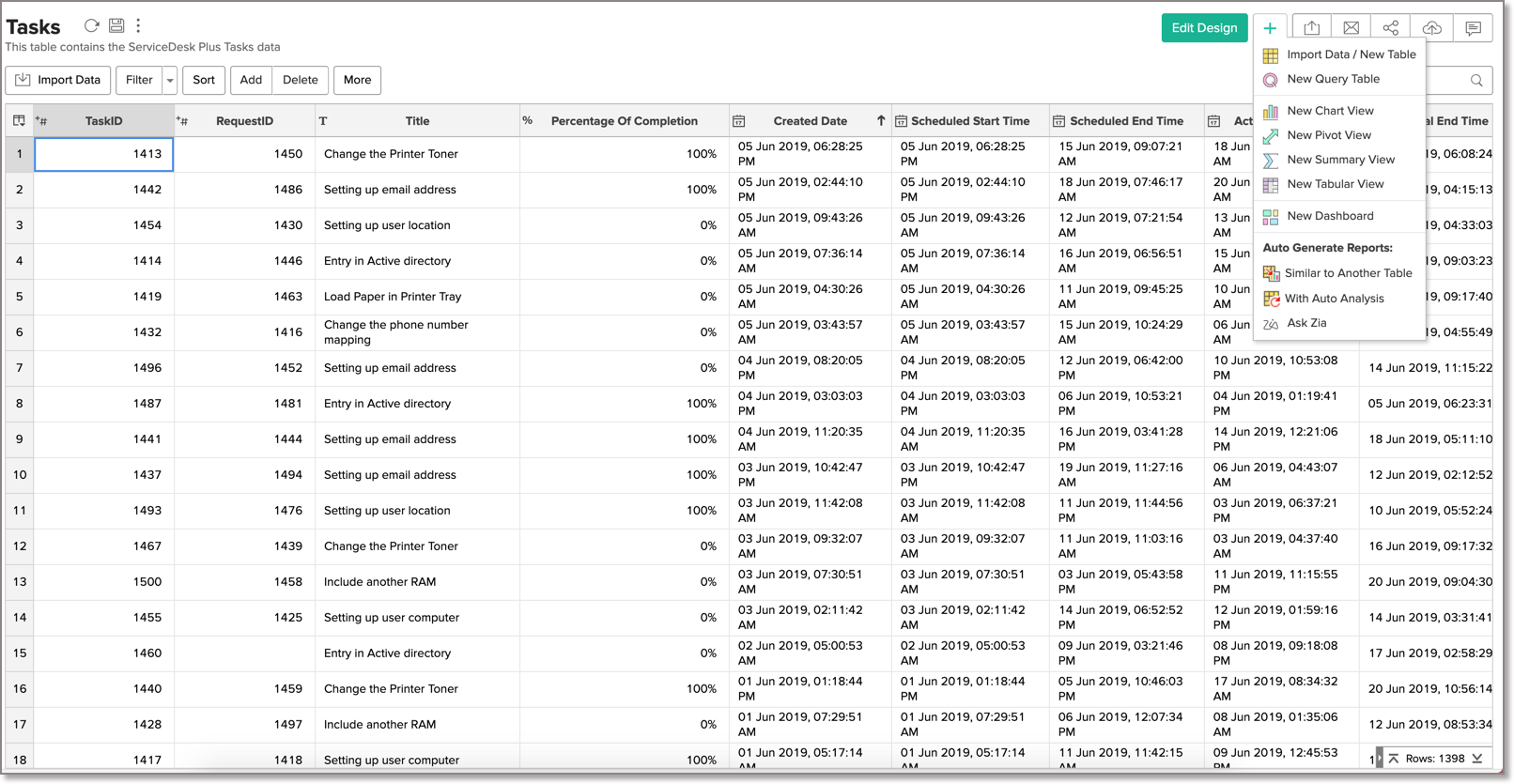Click the email envelope icon

1352,28
